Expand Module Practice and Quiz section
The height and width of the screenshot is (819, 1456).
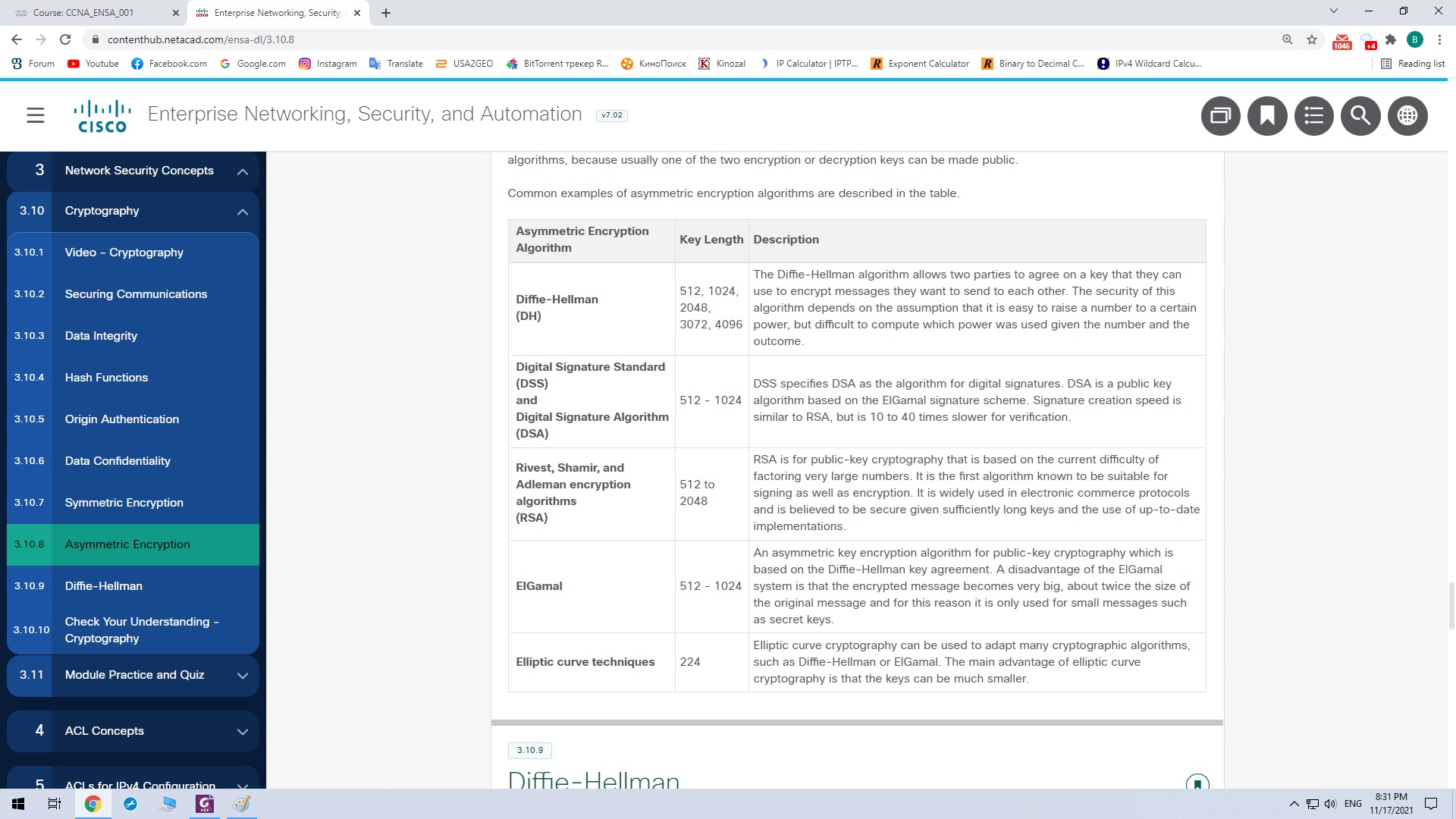click(243, 675)
